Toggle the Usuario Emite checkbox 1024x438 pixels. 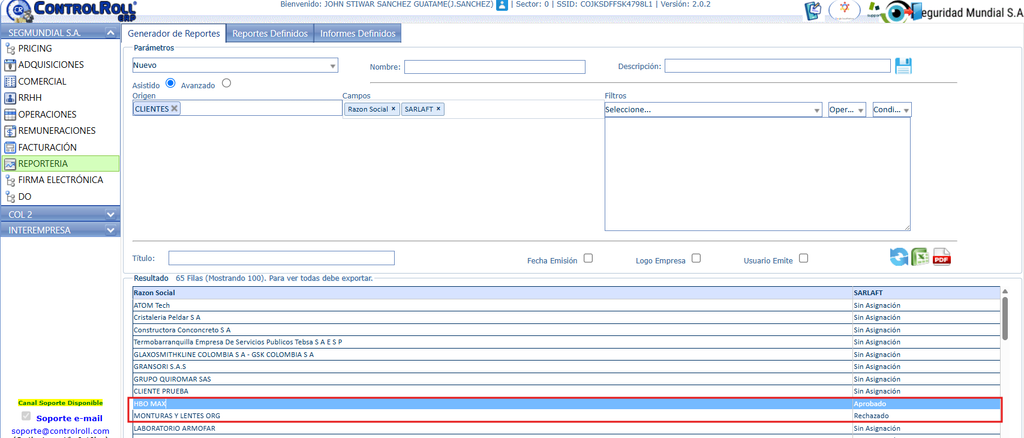click(x=804, y=258)
